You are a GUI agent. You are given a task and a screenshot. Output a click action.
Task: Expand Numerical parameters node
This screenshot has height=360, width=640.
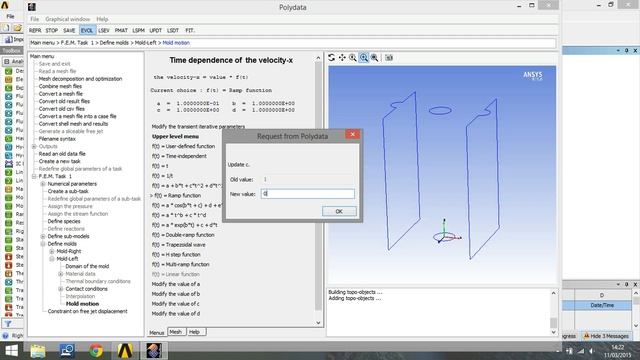43,184
